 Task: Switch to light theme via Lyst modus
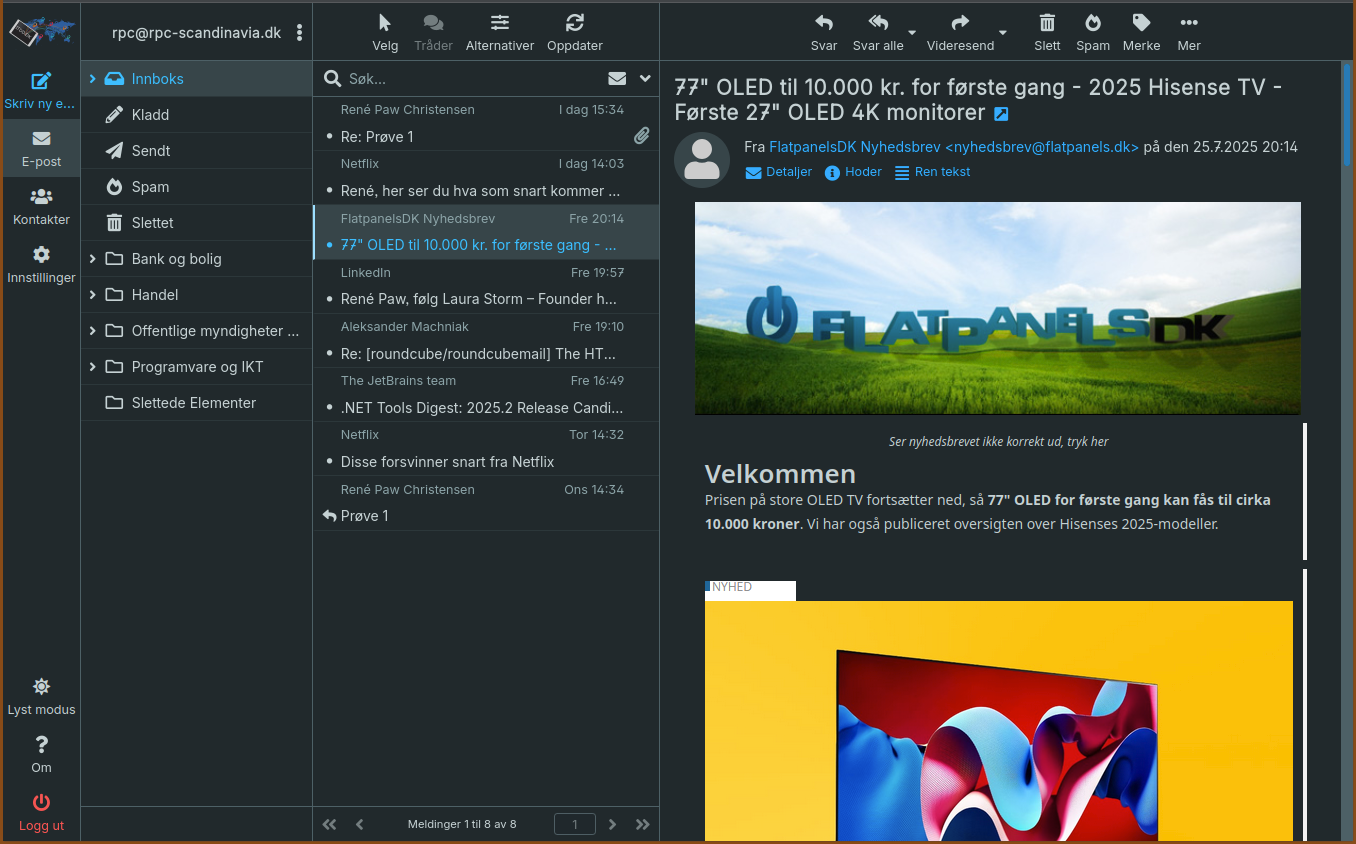pos(41,695)
